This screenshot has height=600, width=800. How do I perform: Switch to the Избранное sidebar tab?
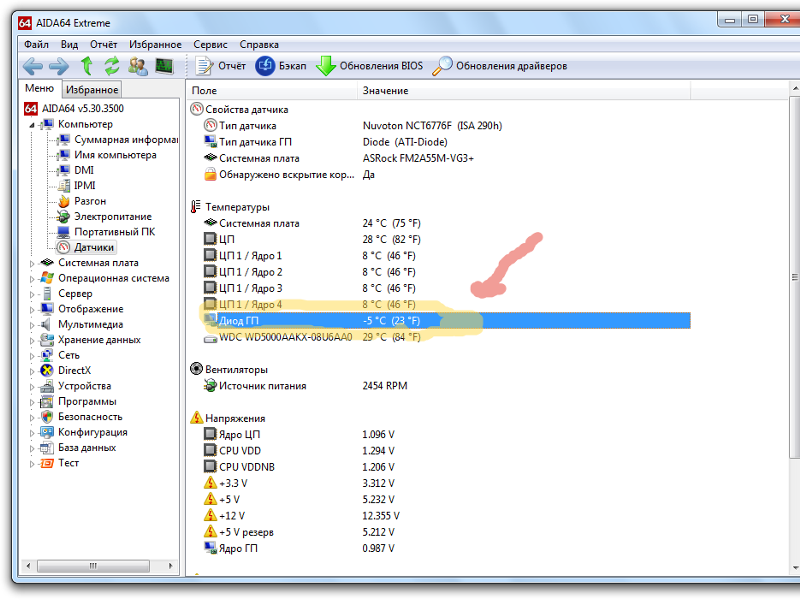pyautogui.click(x=92, y=89)
